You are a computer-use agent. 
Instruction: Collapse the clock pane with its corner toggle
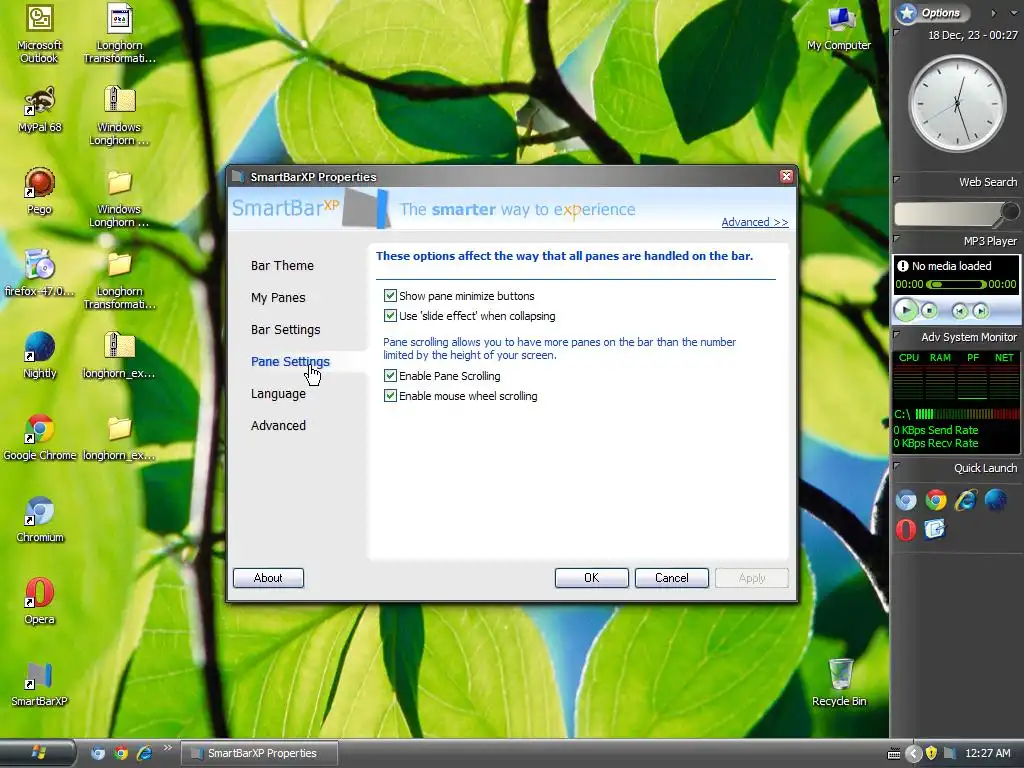pos(897,32)
